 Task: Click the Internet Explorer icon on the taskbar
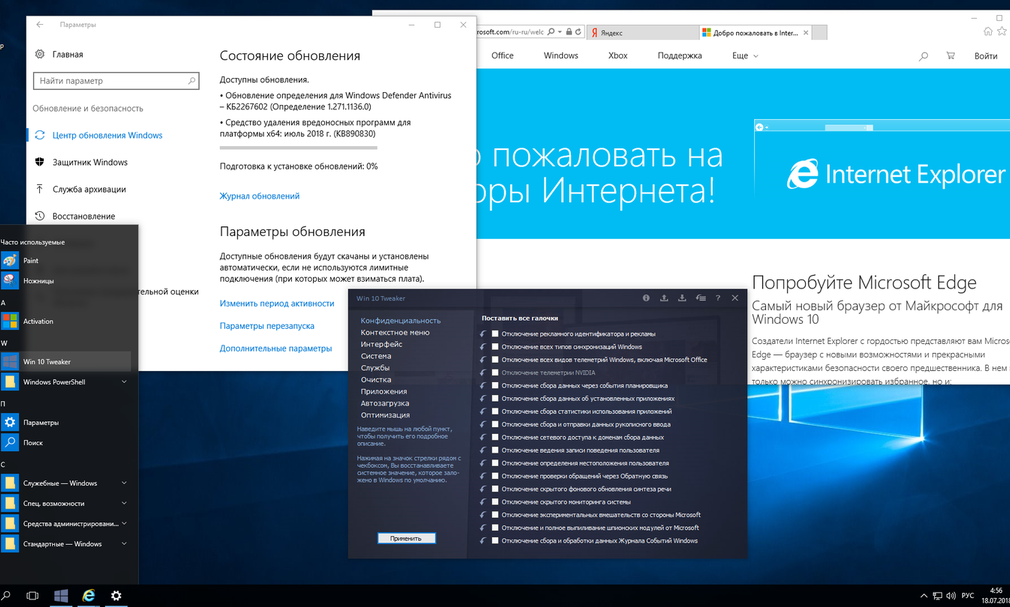tap(88, 595)
